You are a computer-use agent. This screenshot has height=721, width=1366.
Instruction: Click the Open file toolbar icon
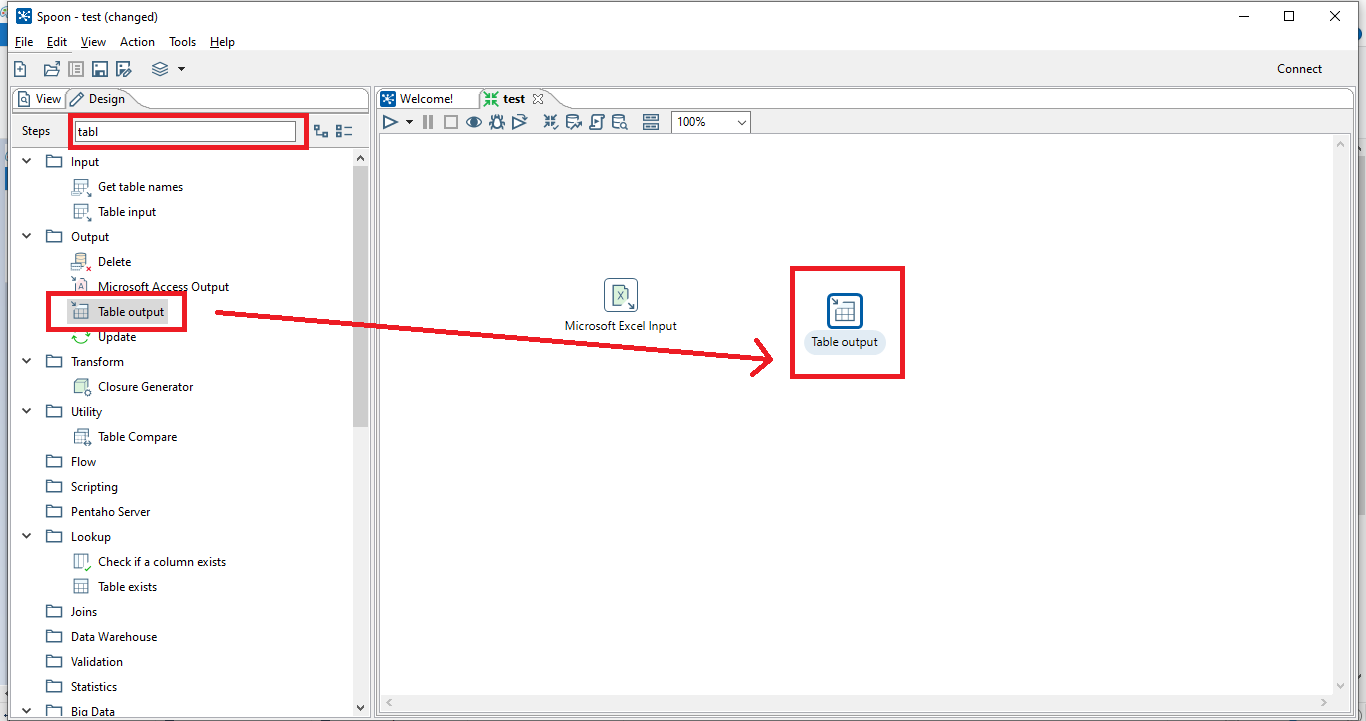(x=52, y=69)
